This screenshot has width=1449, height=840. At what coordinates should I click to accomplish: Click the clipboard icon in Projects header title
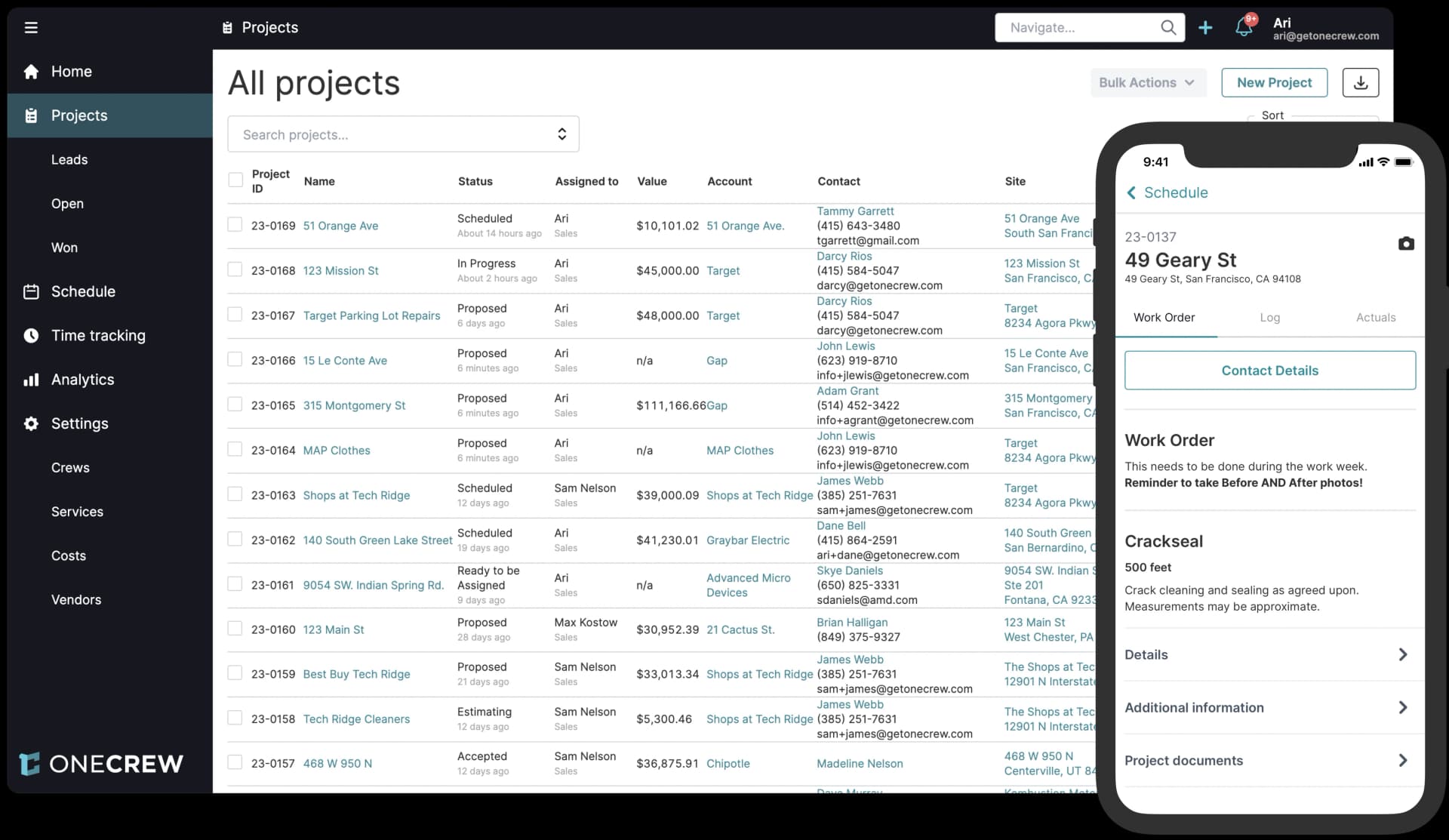click(x=227, y=28)
